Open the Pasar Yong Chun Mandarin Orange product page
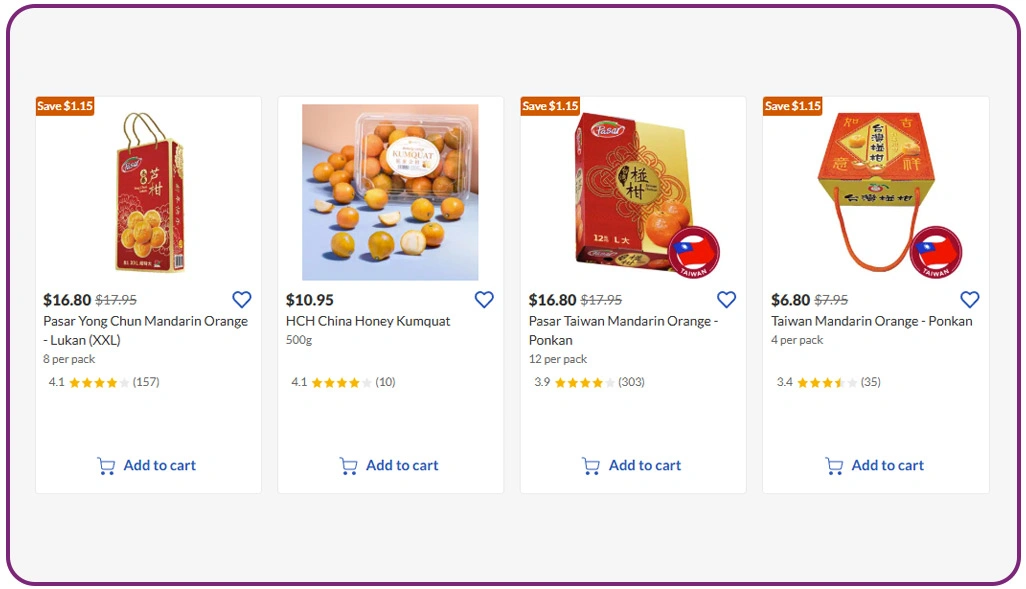 [147, 330]
